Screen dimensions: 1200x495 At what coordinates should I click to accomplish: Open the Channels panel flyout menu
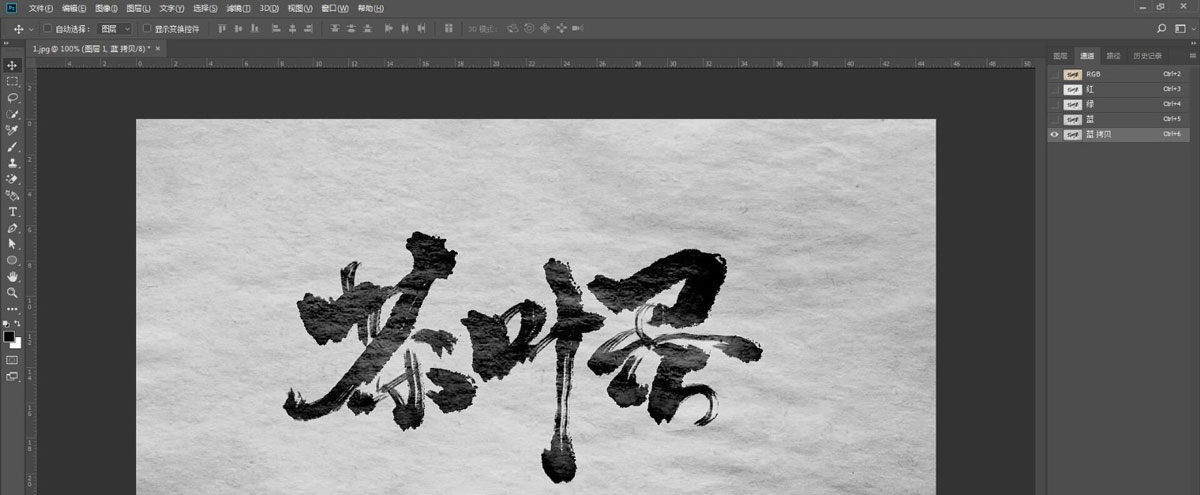point(1191,55)
